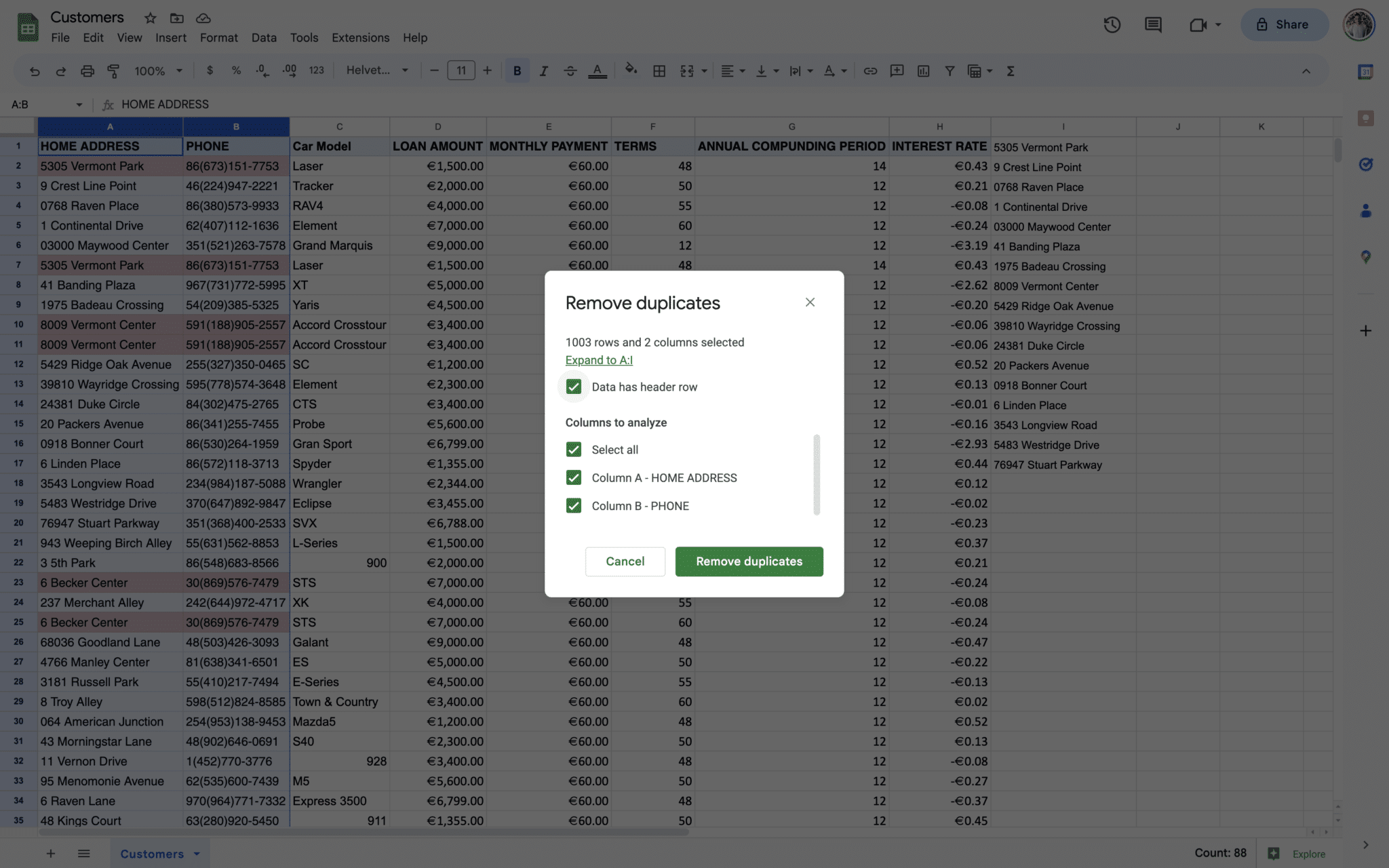Click the version history clock icon

coord(1112,25)
